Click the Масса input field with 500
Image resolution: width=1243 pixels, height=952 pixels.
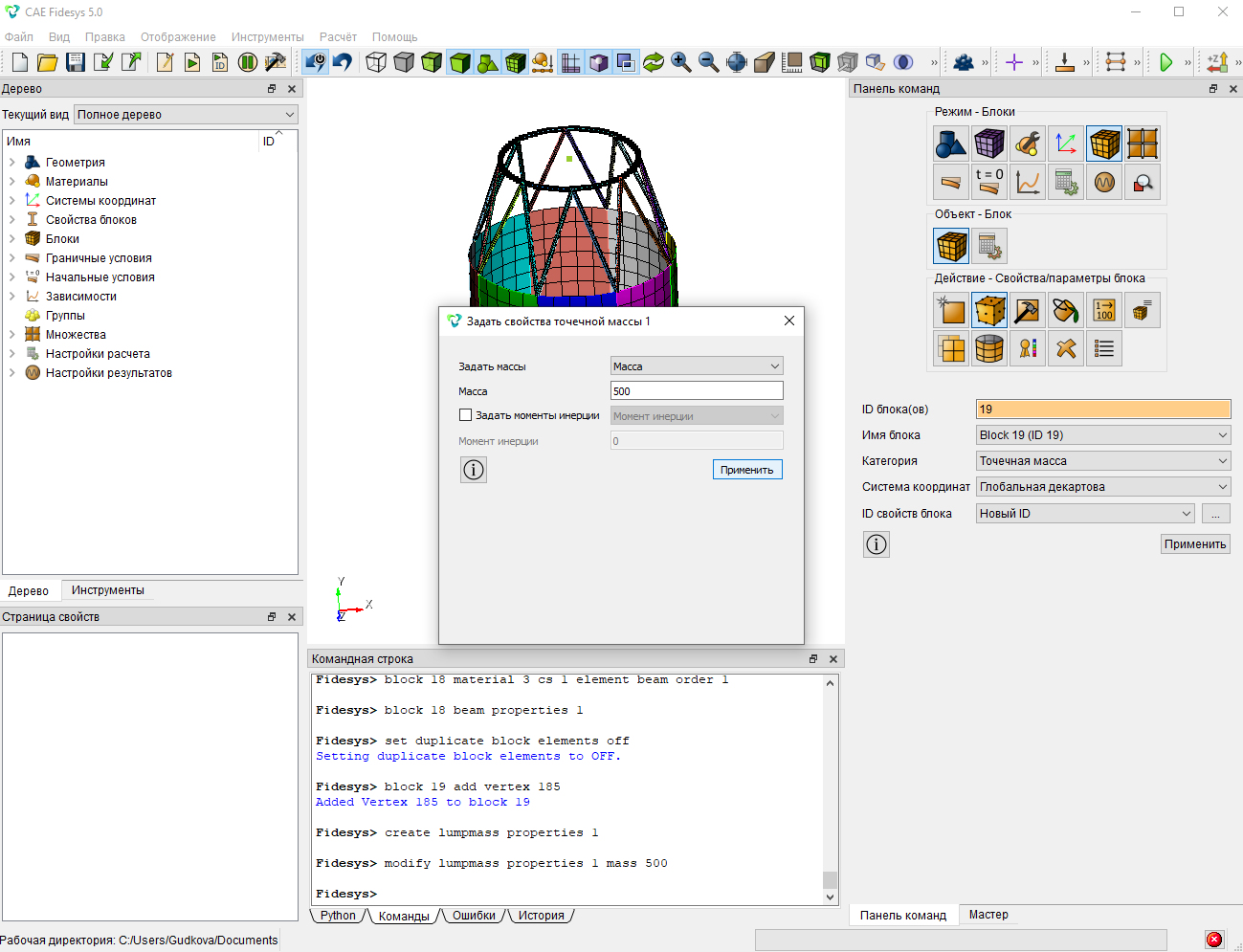pos(697,390)
